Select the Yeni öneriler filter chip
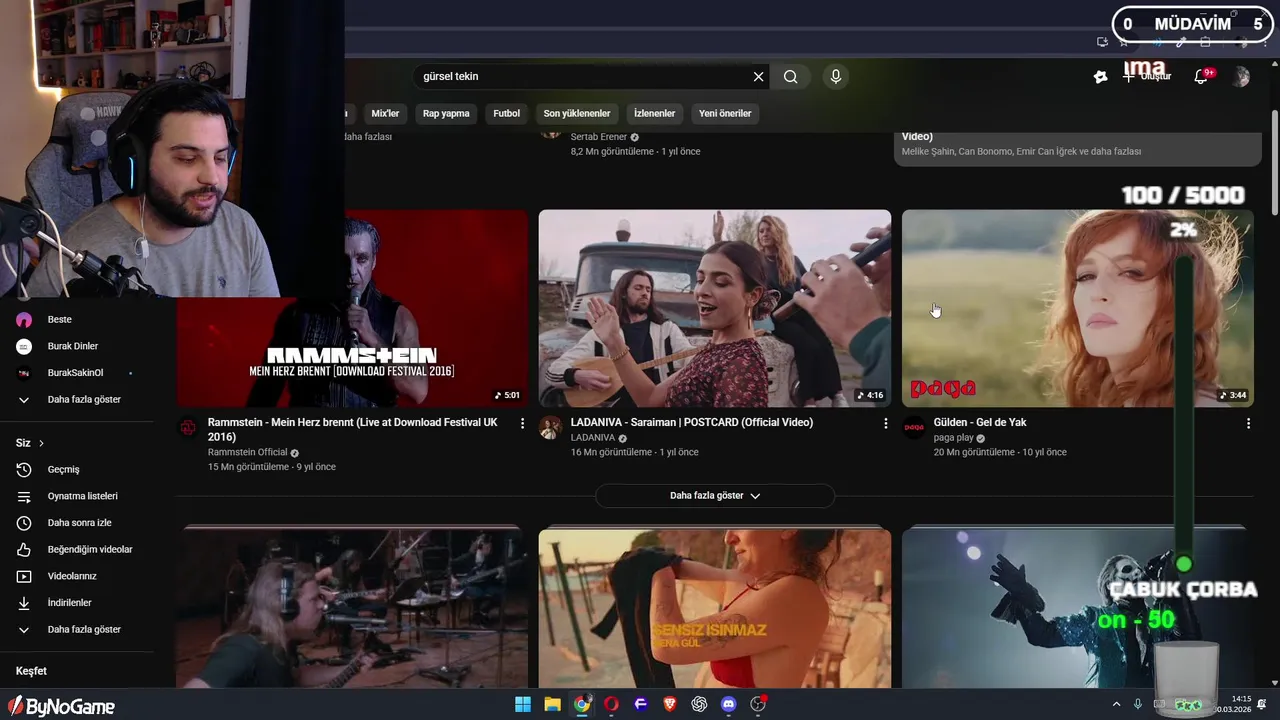Image resolution: width=1280 pixels, height=720 pixels. click(x=725, y=113)
